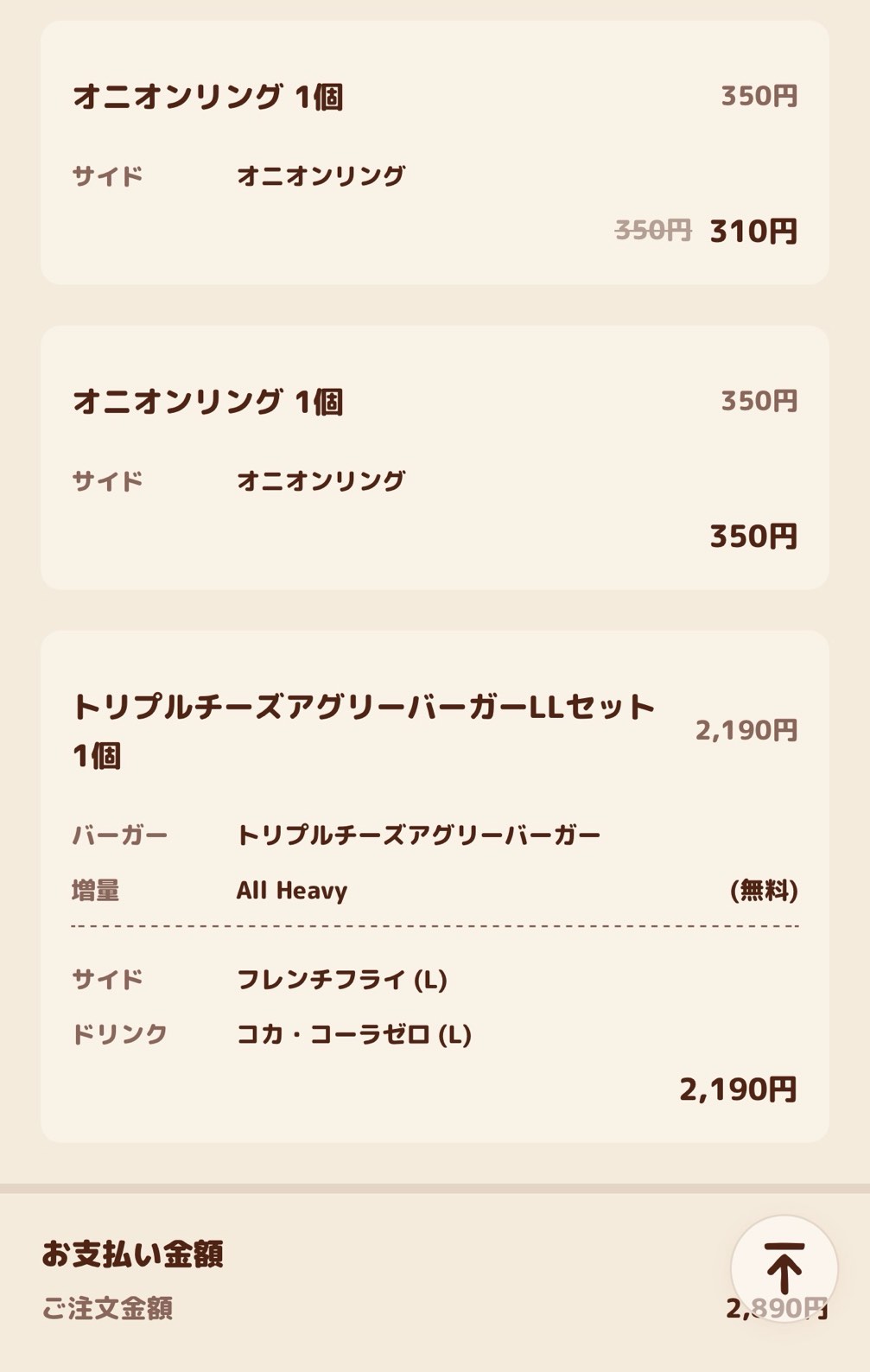This screenshot has height=1372, width=870.
Task: Tap the bold 350円 total of second onion ring
Action: click(x=753, y=537)
